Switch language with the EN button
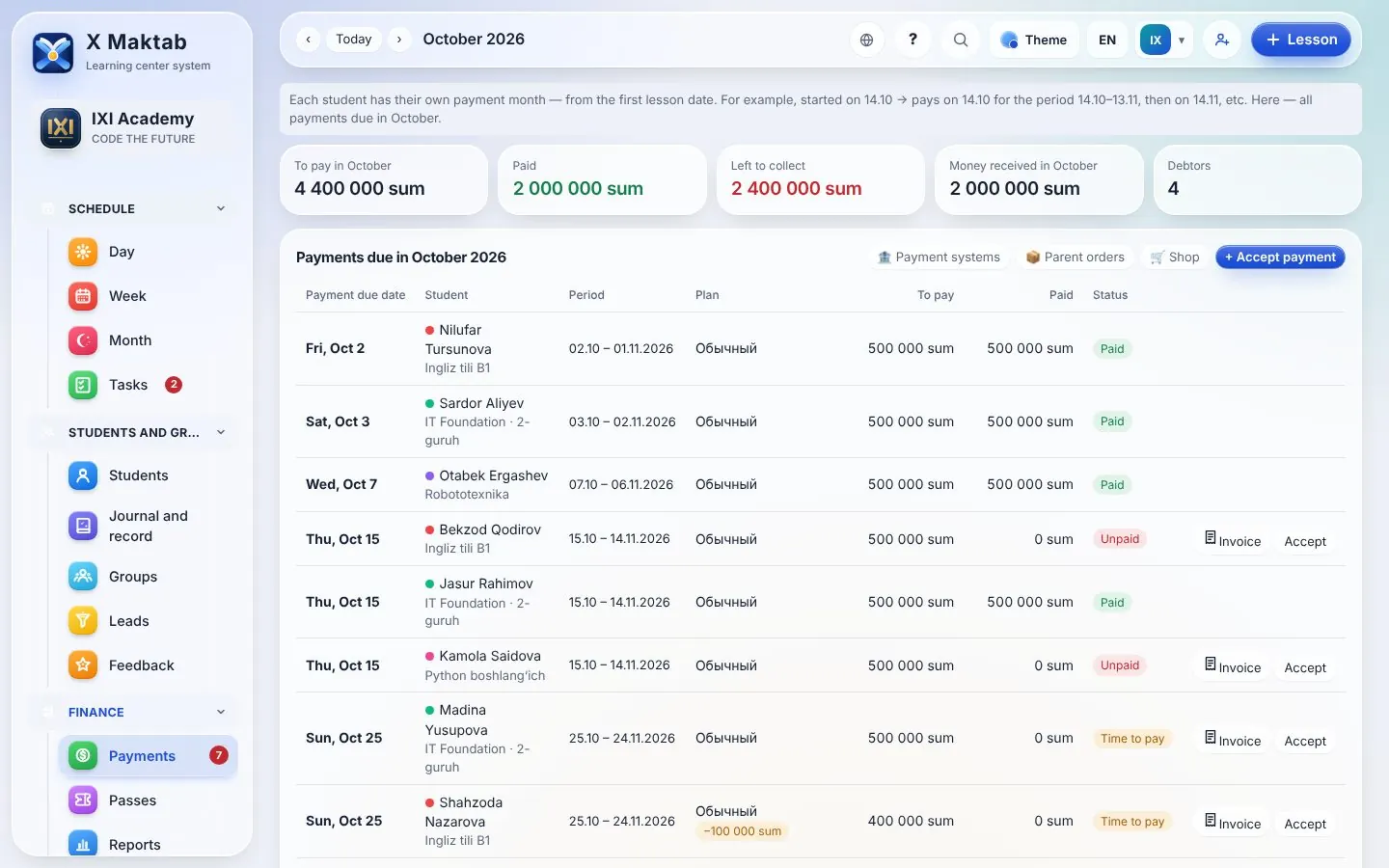This screenshot has width=1389, height=868. (x=1107, y=40)
